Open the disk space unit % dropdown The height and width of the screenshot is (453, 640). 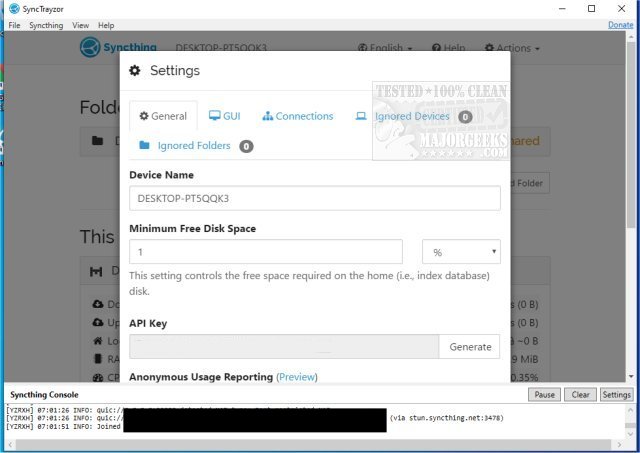[461, 252]
